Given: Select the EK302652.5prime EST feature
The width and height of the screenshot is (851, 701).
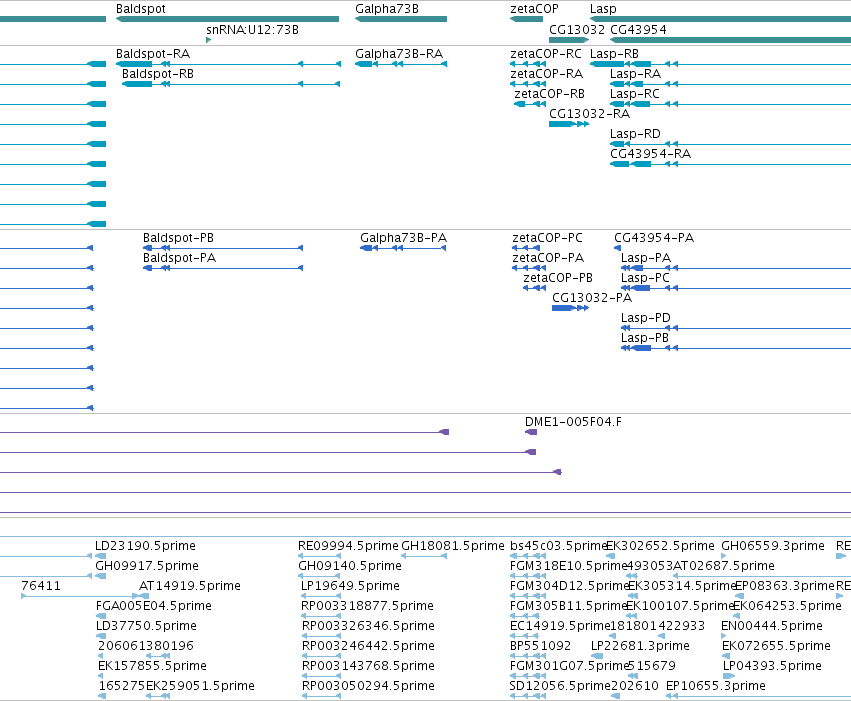Looking at the screenshot, I should point(611,556).
